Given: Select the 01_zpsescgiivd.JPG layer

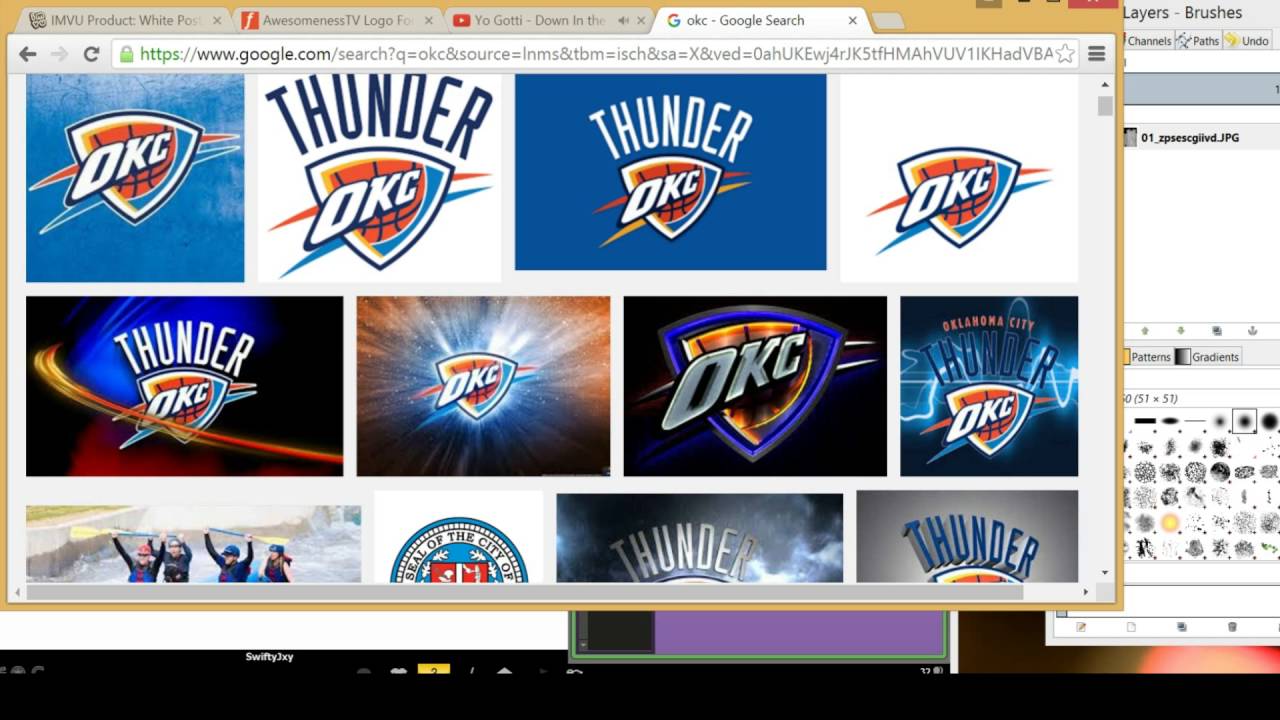Looking at the screenshot, I should pyautogui.click(x=1201, y=138).
